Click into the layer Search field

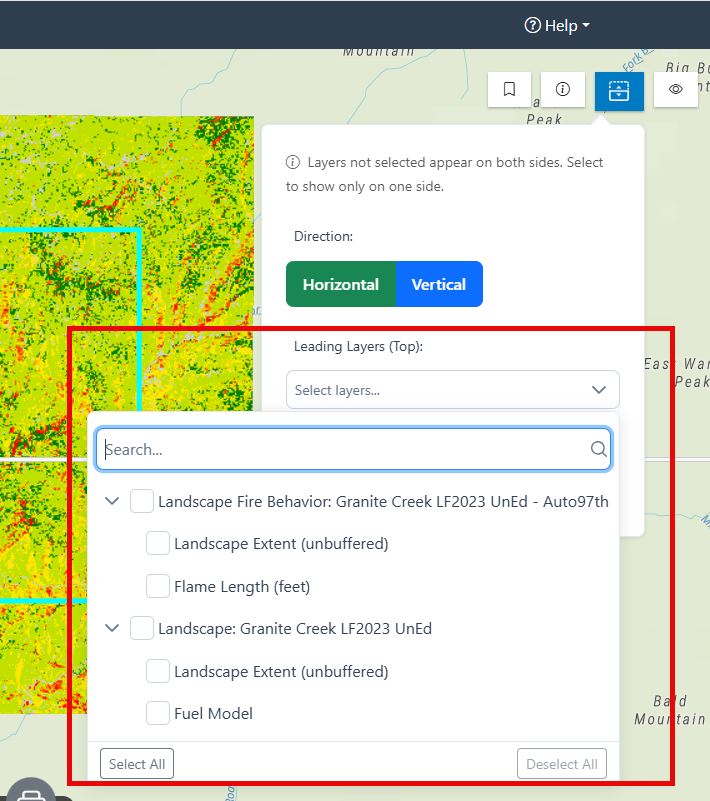click(353, 449)
